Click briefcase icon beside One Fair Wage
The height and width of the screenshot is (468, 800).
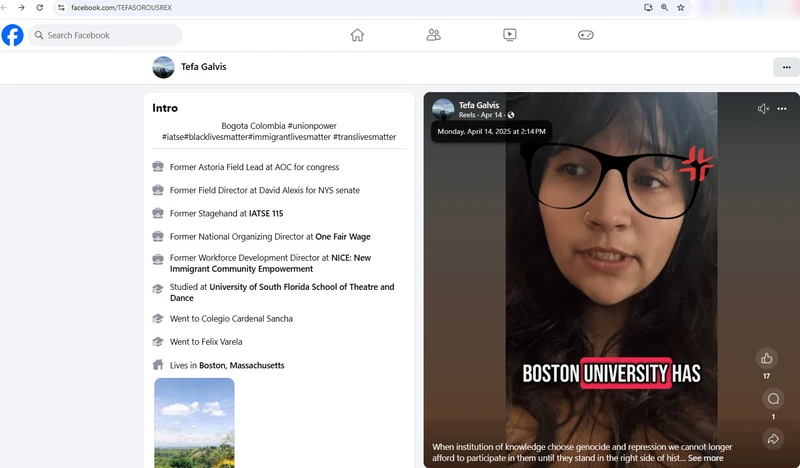(158, 236)
